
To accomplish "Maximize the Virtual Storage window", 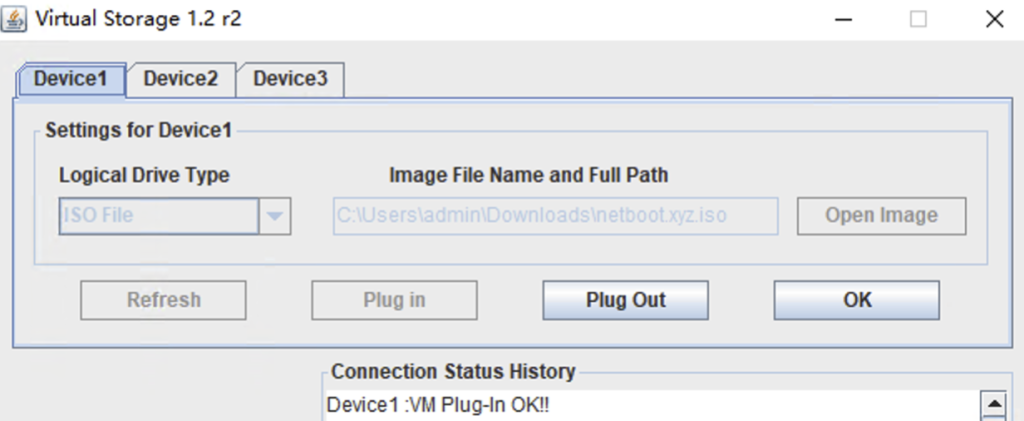I will (918, 18).
